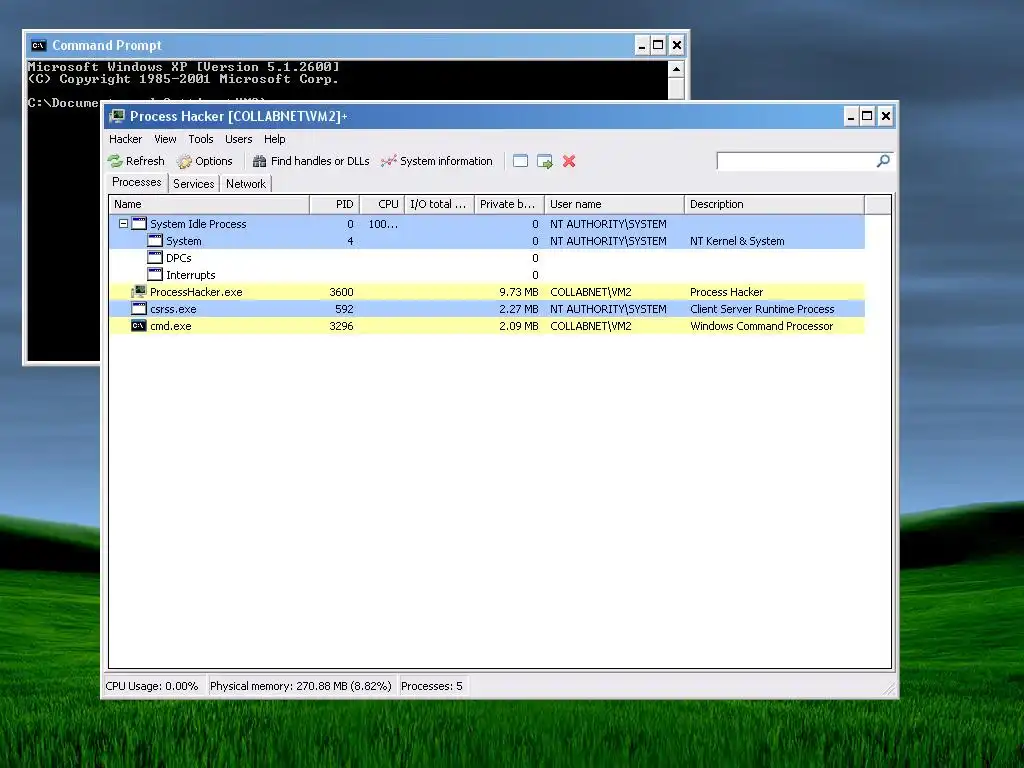Click PID 592 cell

[344, 309]
